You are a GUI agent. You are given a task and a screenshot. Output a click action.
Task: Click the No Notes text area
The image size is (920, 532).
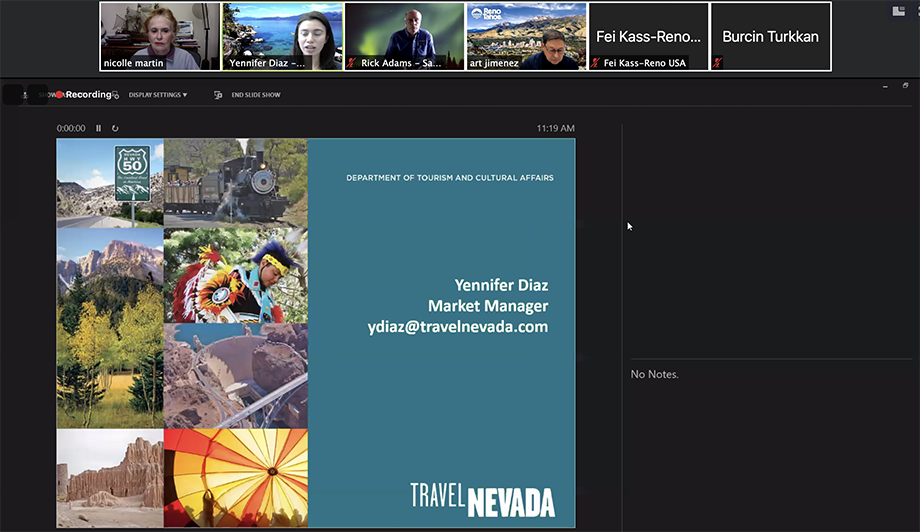654,374
